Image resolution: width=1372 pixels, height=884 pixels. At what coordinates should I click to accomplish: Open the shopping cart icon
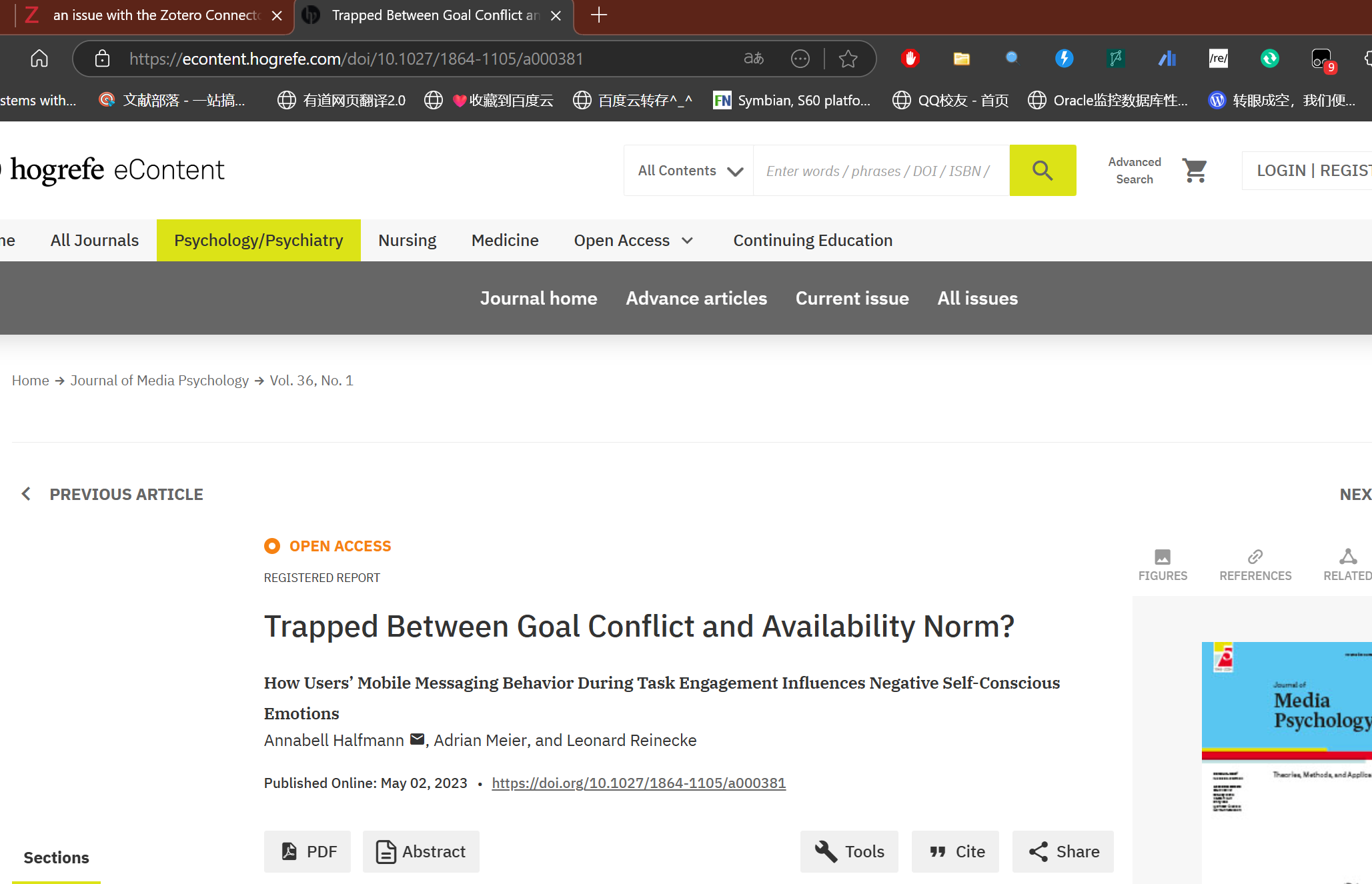(1194, 171)
